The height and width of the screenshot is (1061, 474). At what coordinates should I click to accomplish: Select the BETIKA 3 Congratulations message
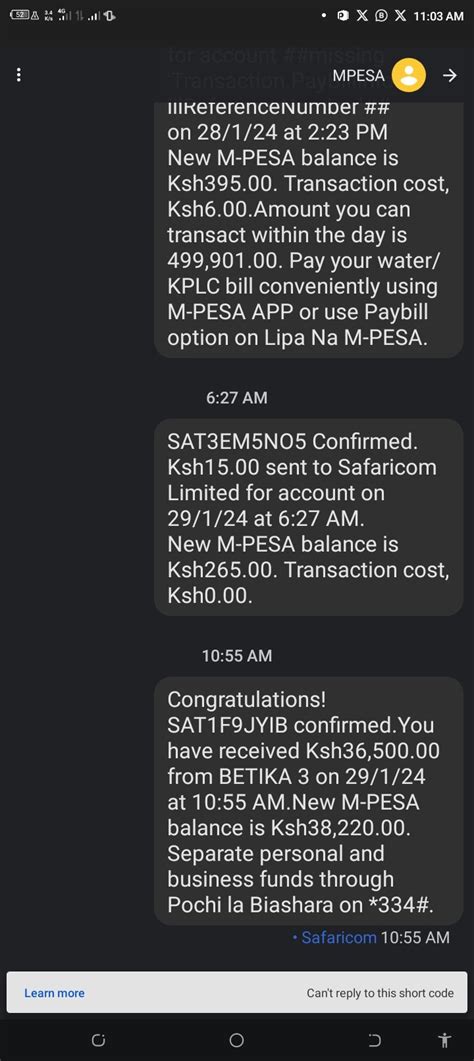pyautogui.click(x=309, y=801)
